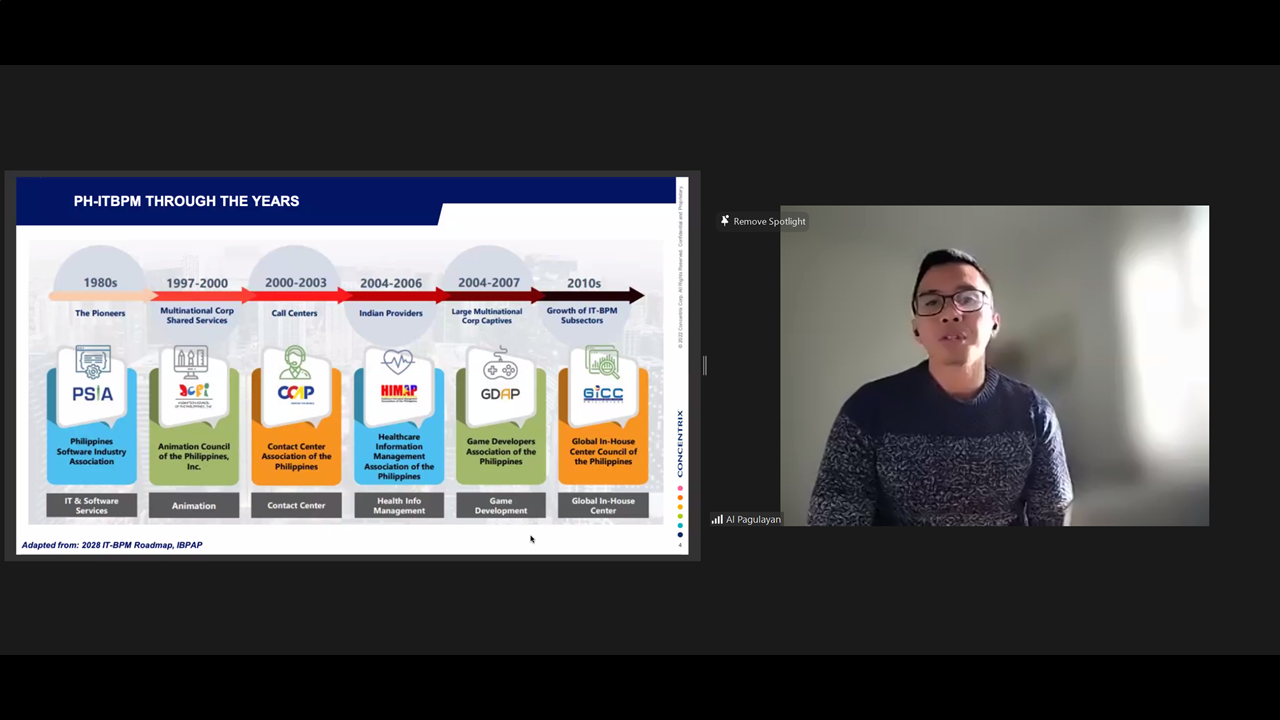
Task: Click Healthcare Information Management Association text
Action: point(399,456)
